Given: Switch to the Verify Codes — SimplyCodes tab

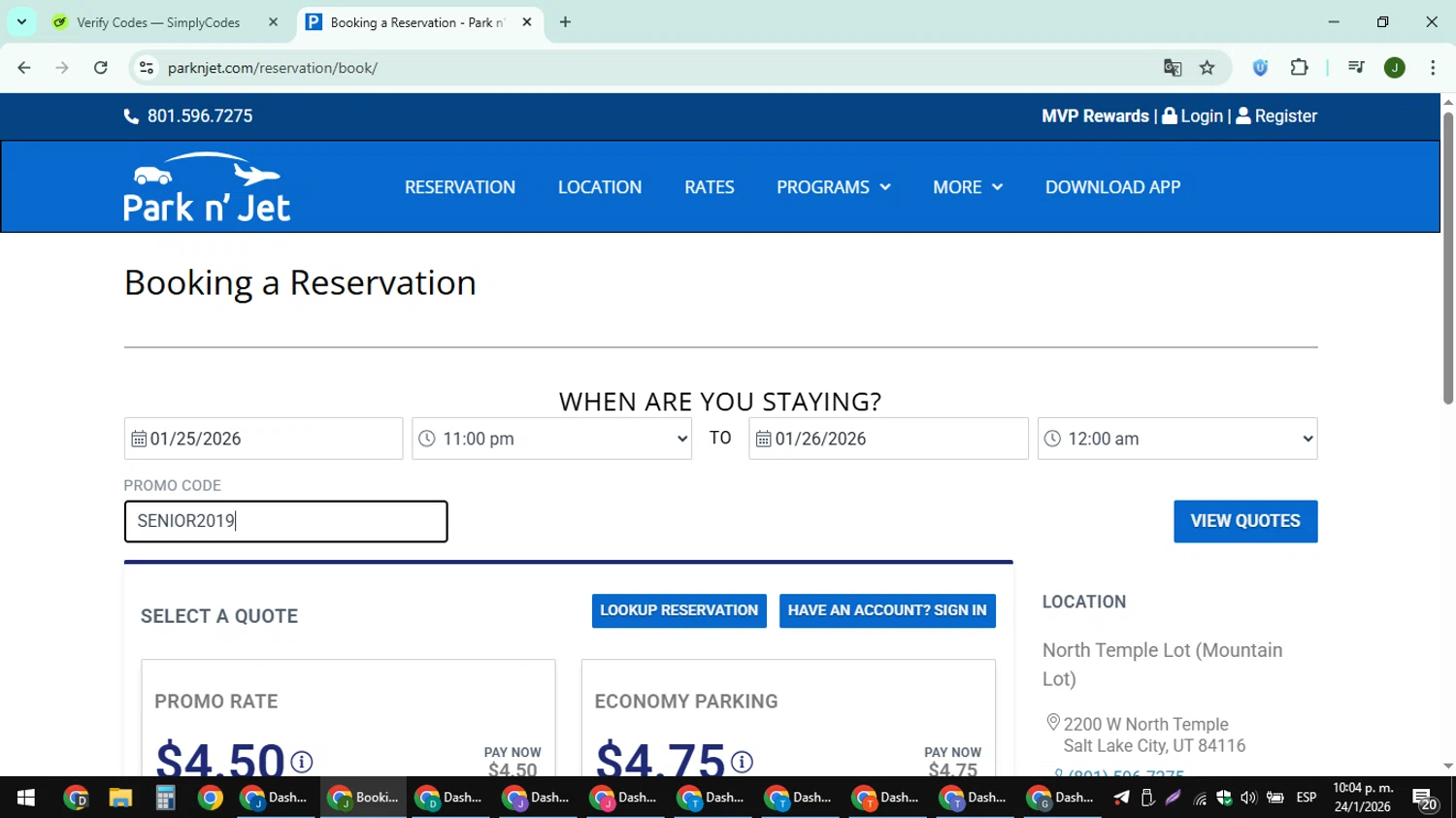Looking at the screenshot, I should tap(160, 22).
